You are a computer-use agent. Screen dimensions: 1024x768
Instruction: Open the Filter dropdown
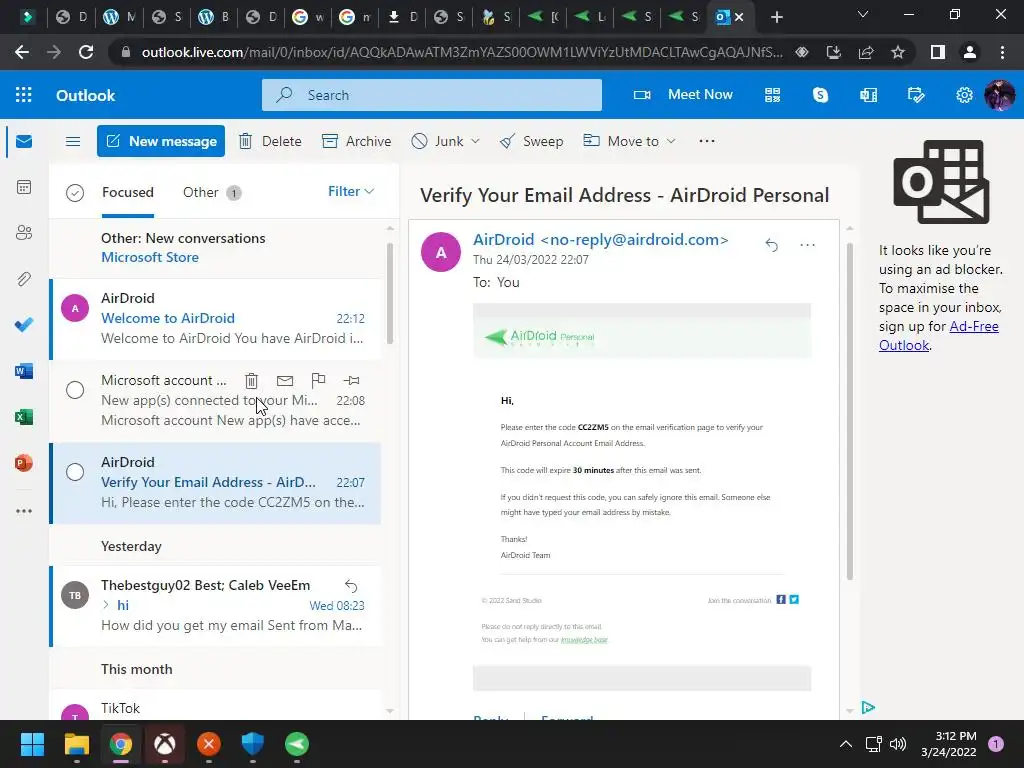coord(351,191)
